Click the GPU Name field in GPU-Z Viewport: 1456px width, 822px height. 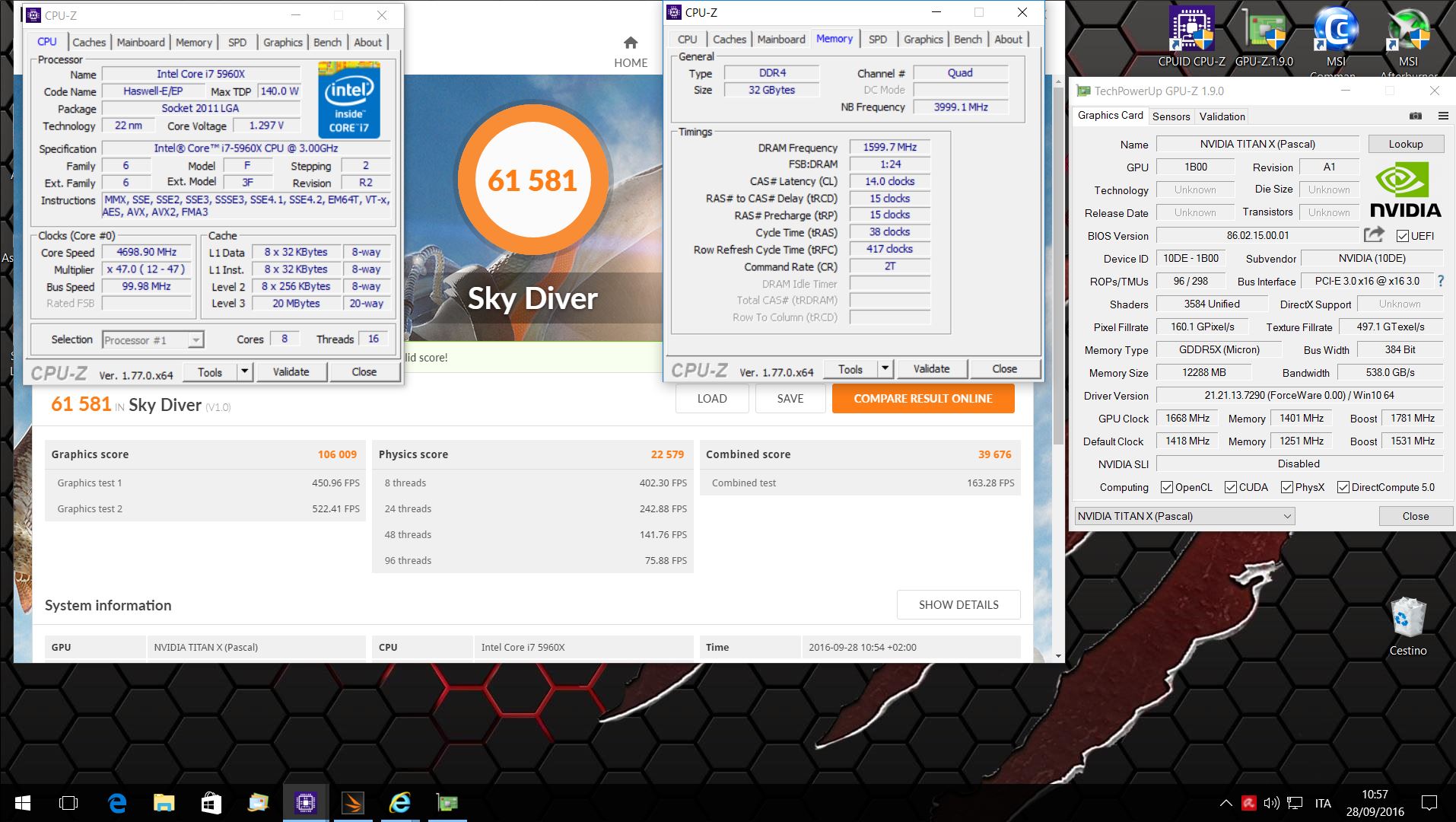coord(1257,144)
